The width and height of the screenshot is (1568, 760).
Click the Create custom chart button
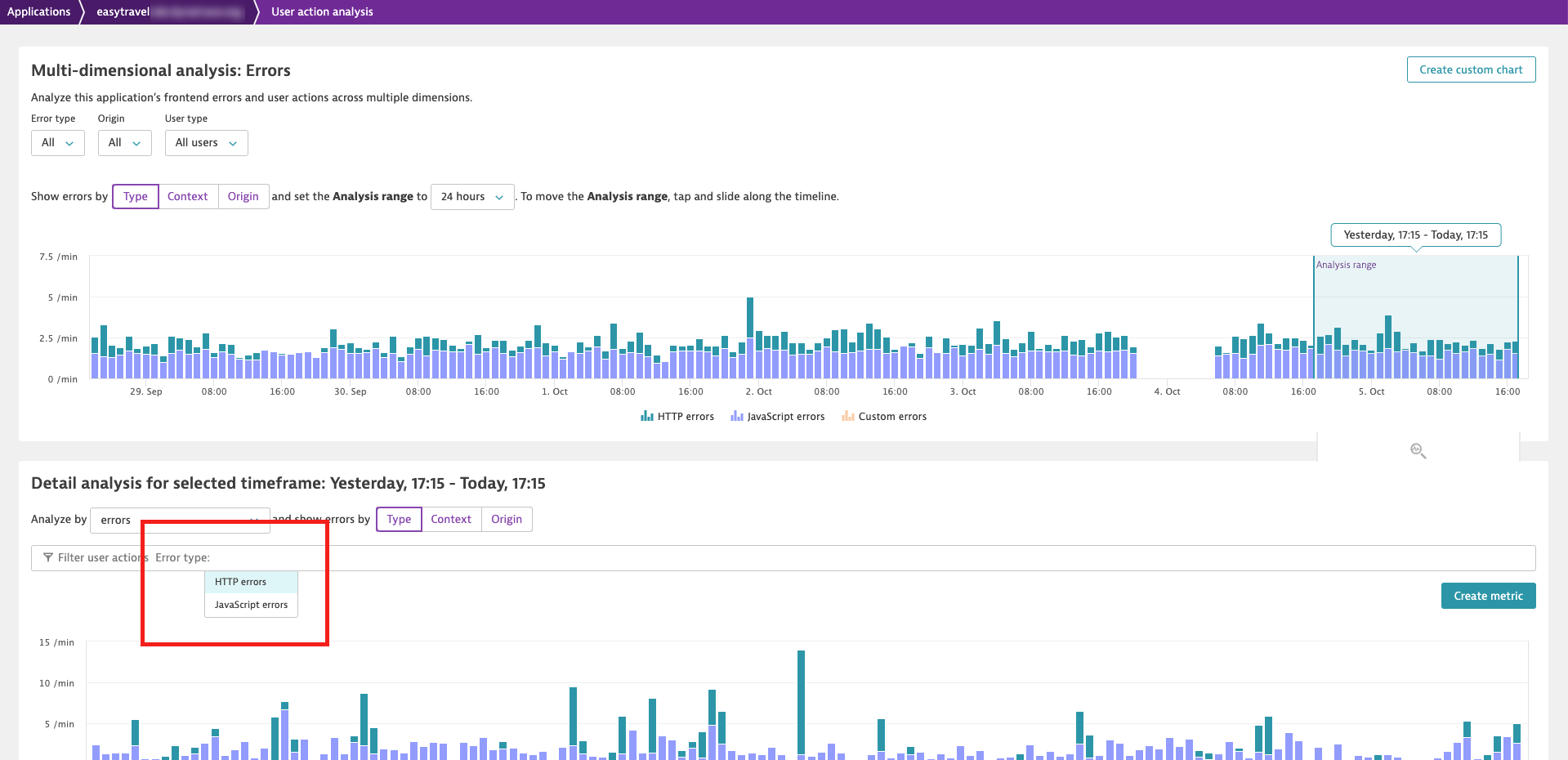pos(1471,69)
